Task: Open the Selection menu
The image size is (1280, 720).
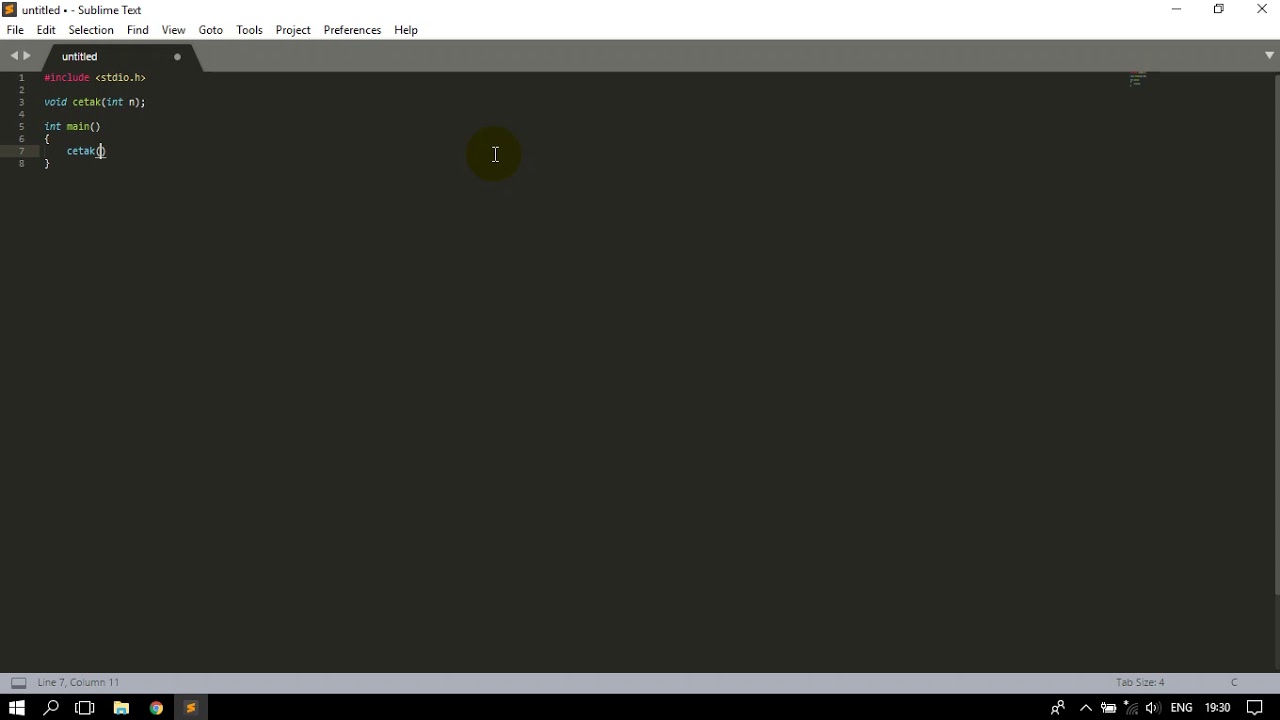Action: coord(91,30)
